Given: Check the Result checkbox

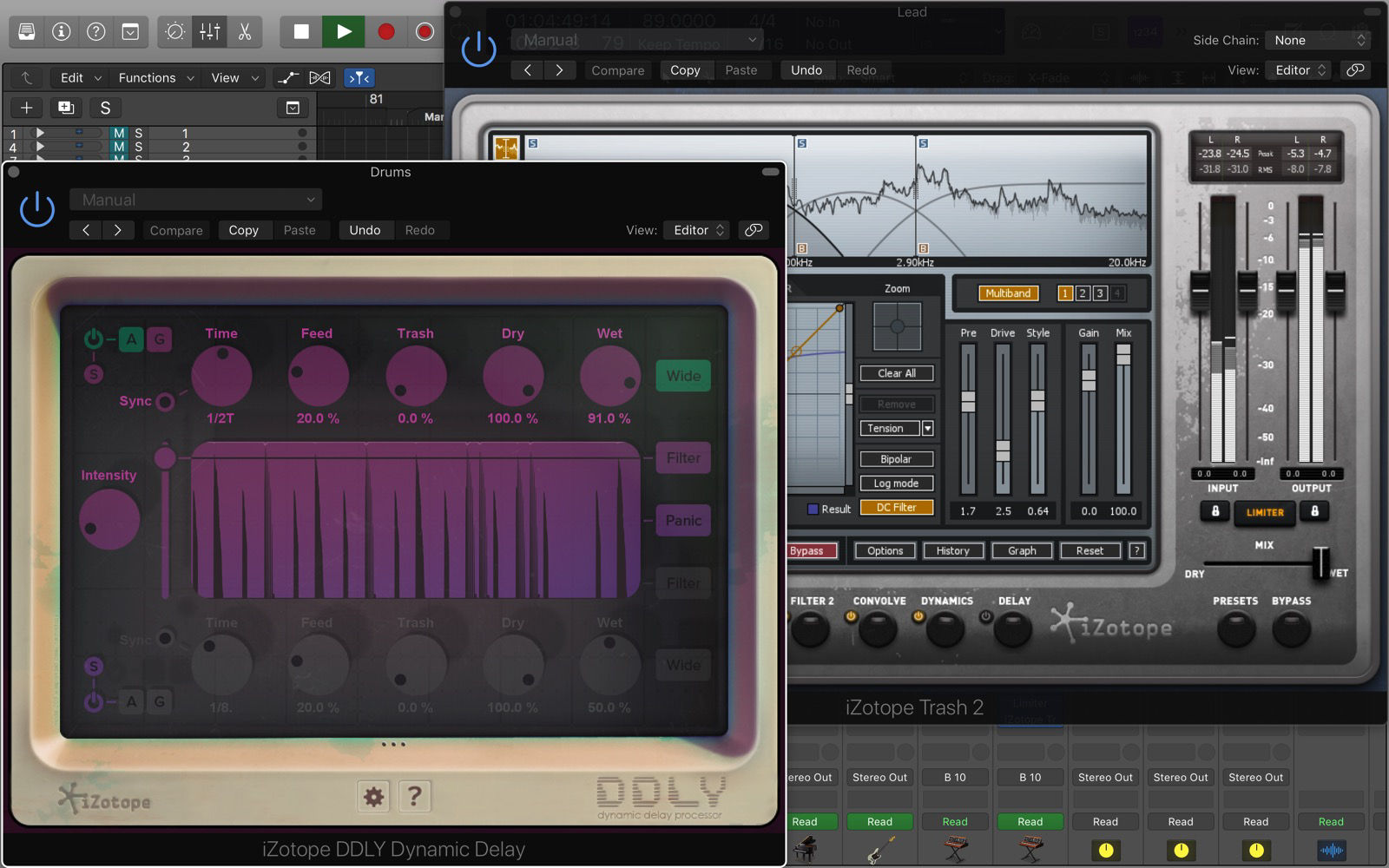Looking at the screenshot, I should (x=813, y=510).
